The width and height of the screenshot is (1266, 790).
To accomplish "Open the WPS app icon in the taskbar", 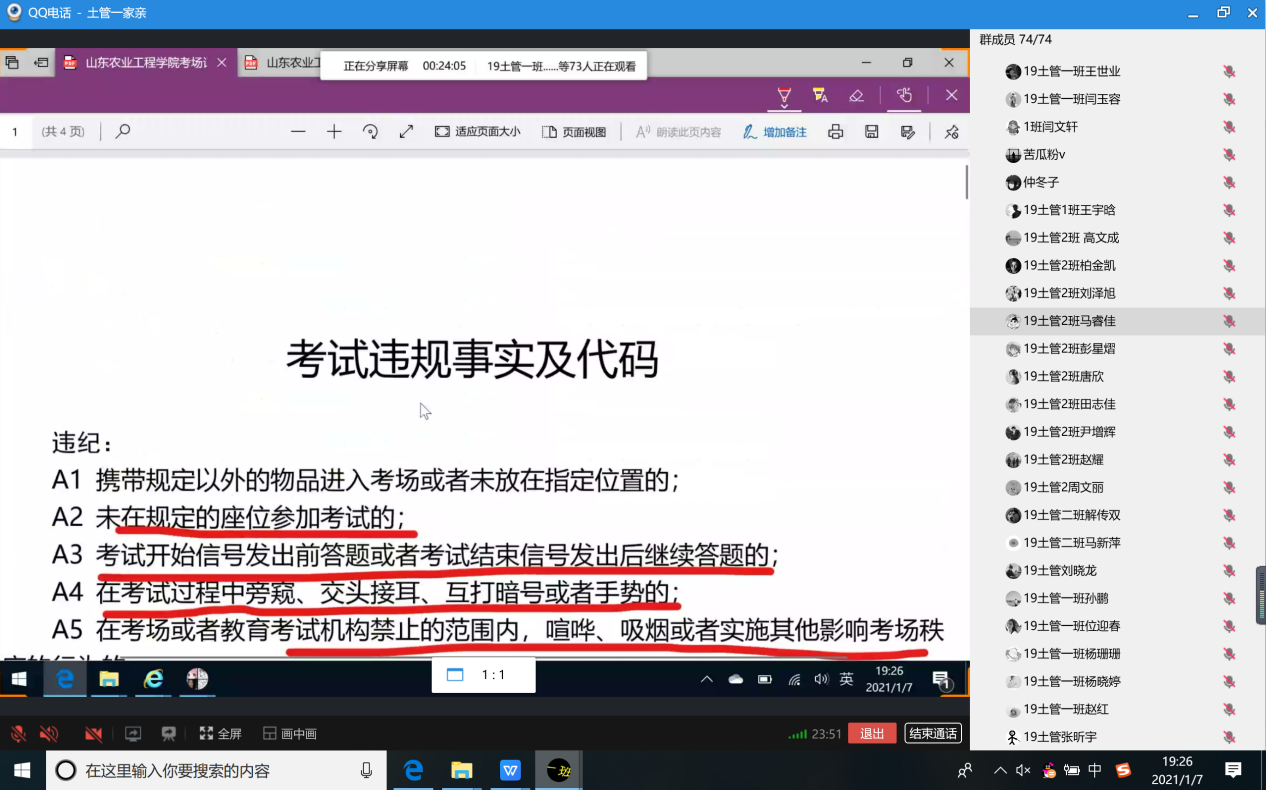I will (x=511, y=770).
